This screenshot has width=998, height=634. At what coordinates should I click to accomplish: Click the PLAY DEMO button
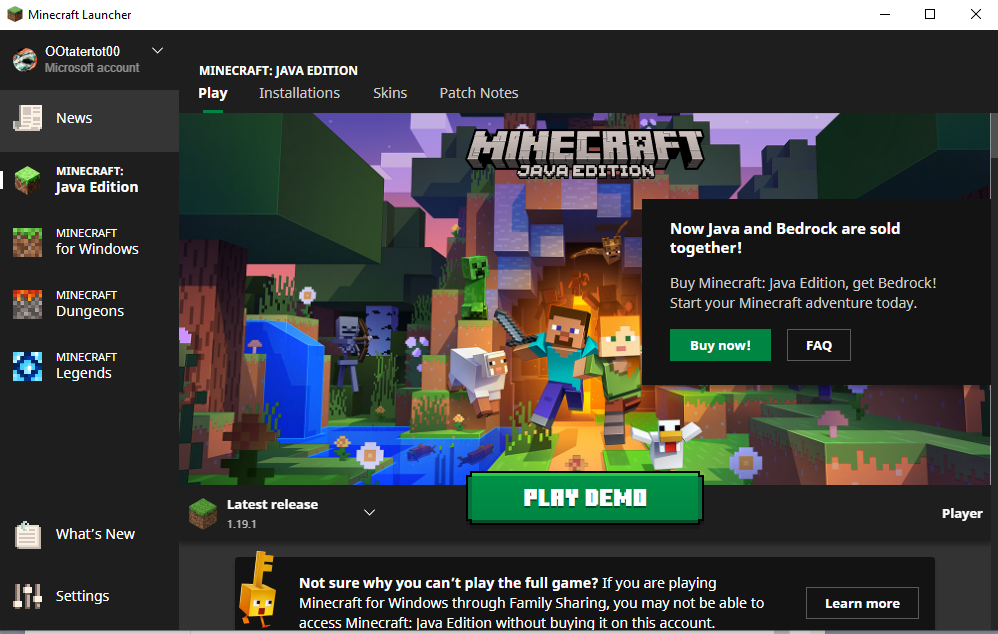click(x=585, y=498)
